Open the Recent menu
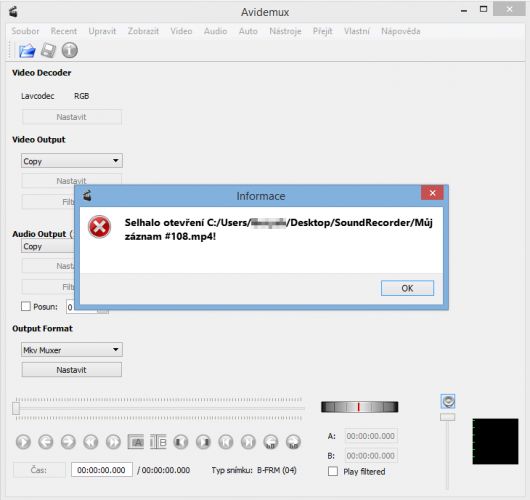The height and width of the screenshot is (500, 530). 64,31
